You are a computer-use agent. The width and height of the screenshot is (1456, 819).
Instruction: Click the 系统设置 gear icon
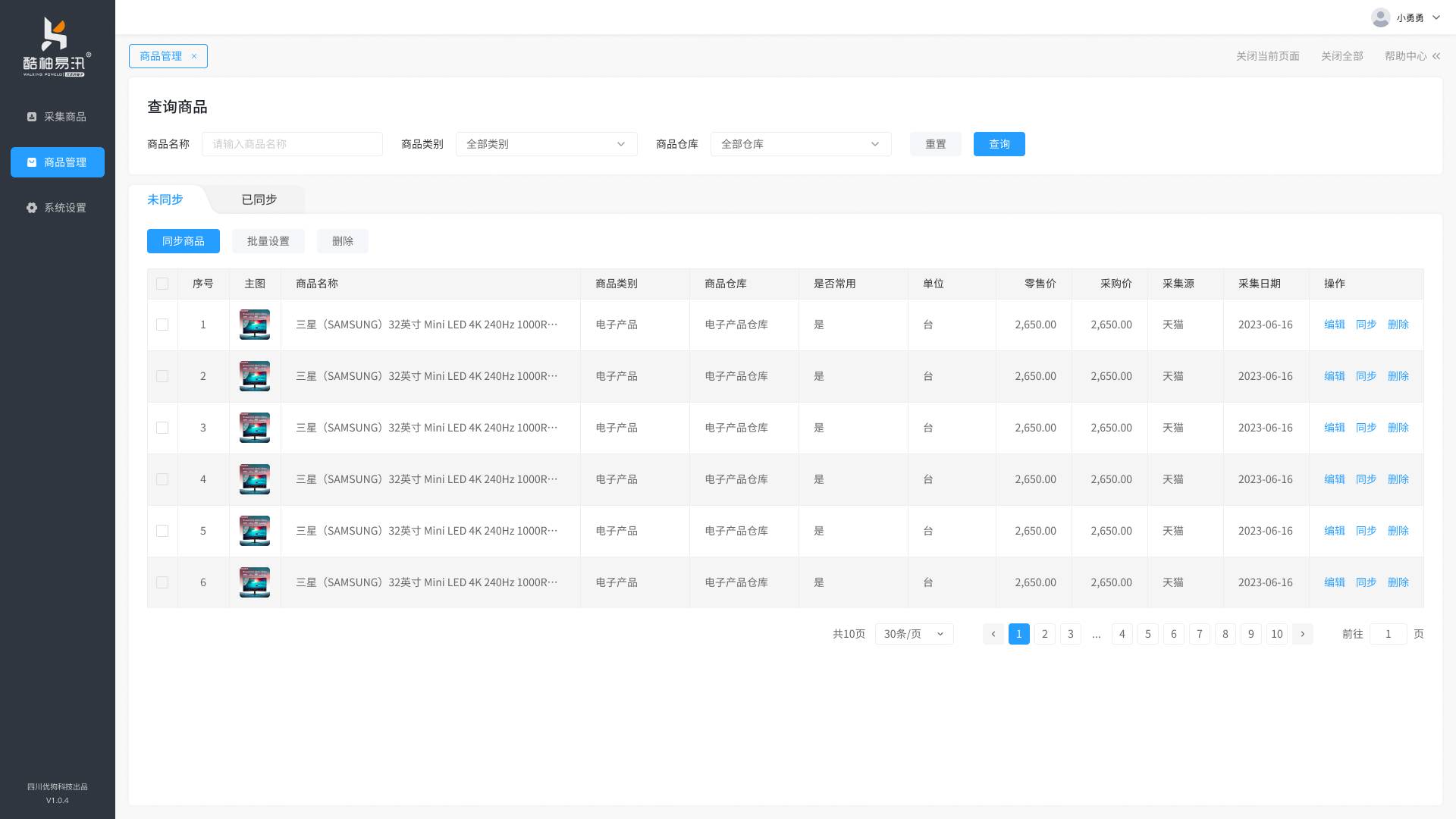pyautogui.click(x=32, y=208)
